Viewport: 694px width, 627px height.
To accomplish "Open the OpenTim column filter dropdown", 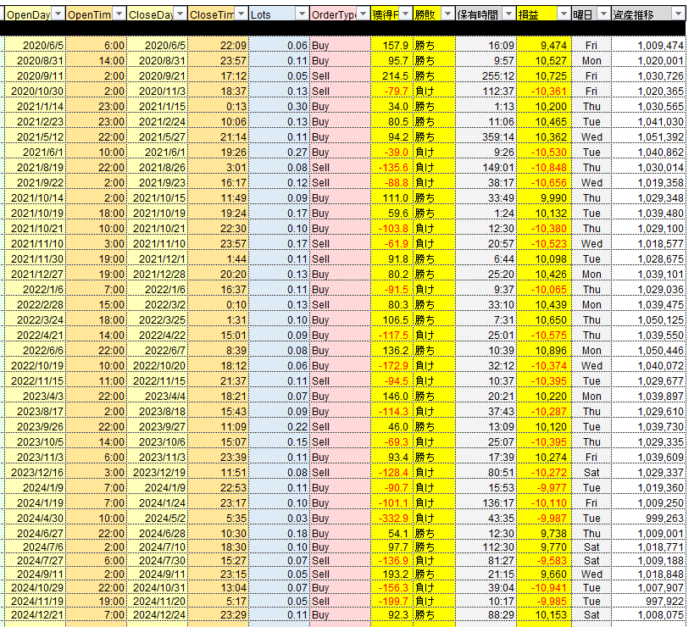I will 119,14.
